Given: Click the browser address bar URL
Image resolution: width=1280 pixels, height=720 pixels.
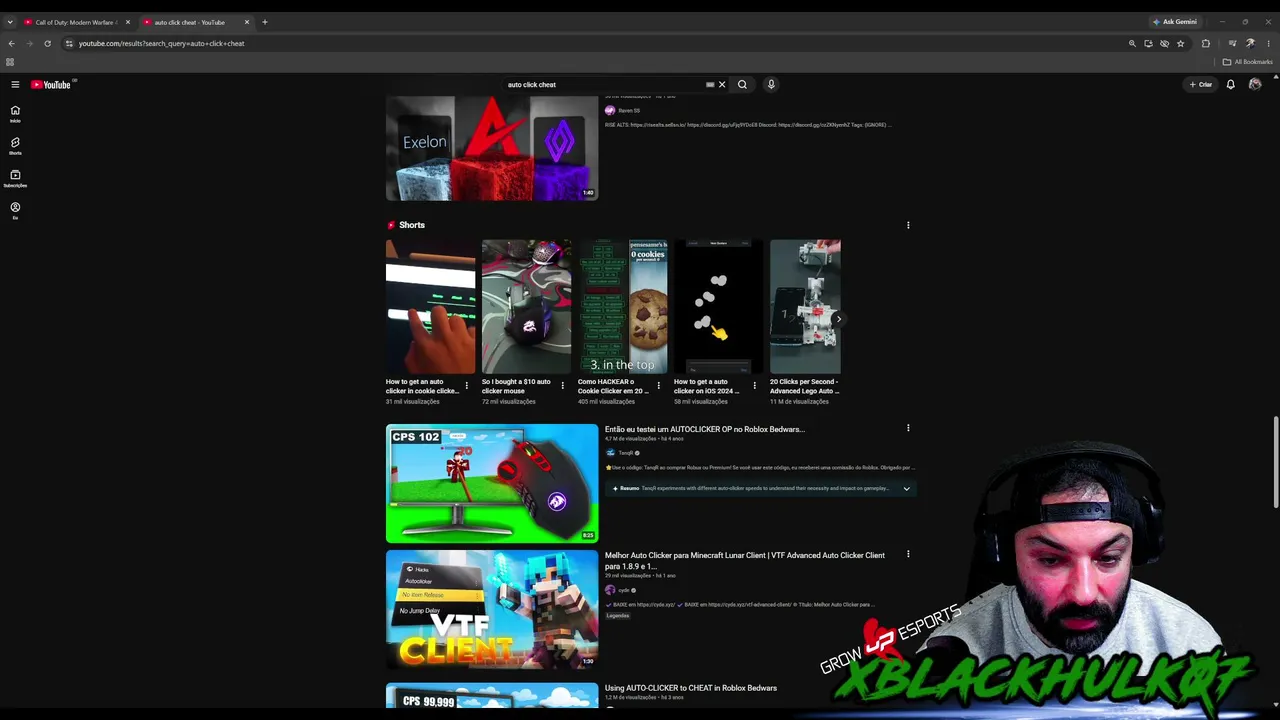Looking at the screenshot, I should (162, 44).
